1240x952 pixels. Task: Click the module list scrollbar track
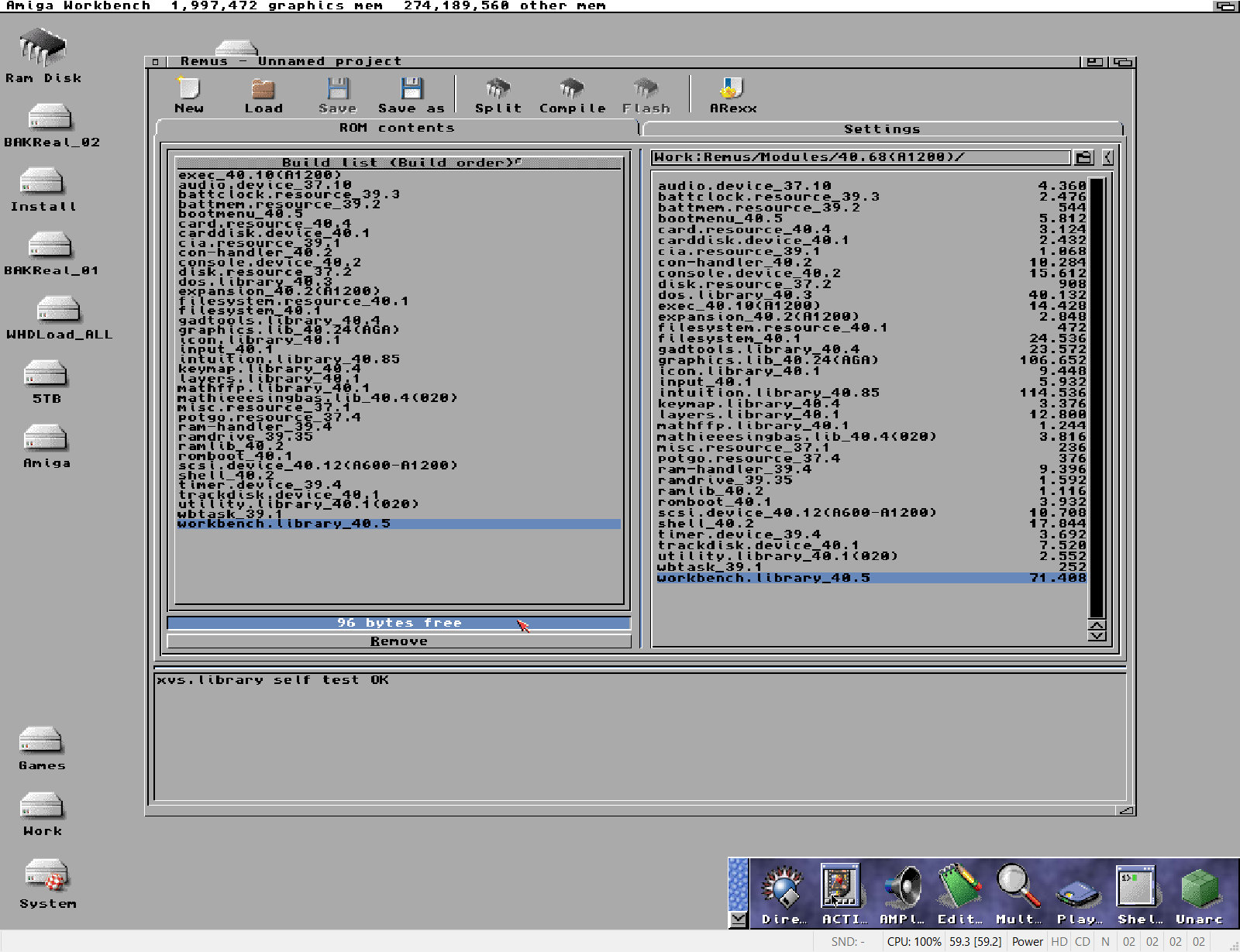pyautogui.click(x=1097, y=397)
